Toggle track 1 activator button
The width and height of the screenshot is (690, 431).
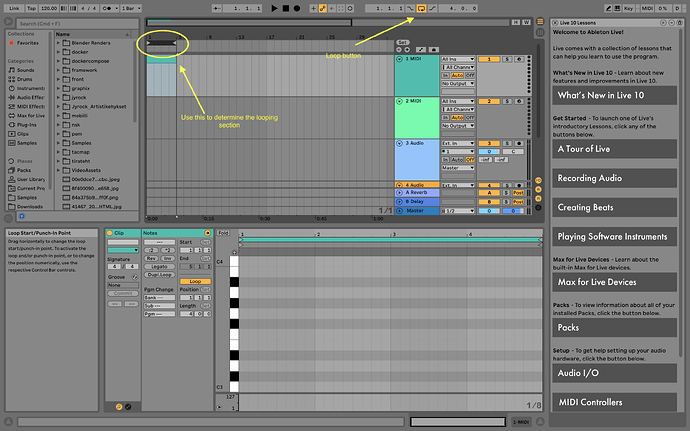pos(489,59)
